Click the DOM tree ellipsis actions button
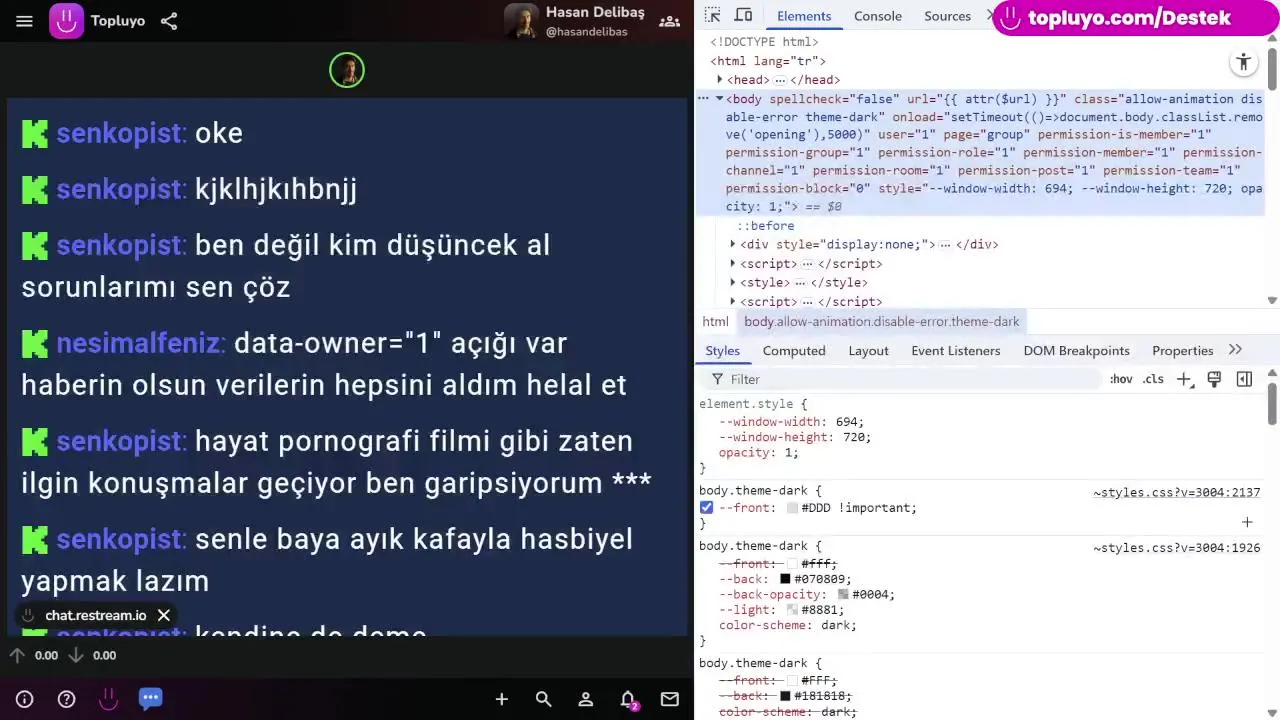1280x720 pixels. (704, 98)
